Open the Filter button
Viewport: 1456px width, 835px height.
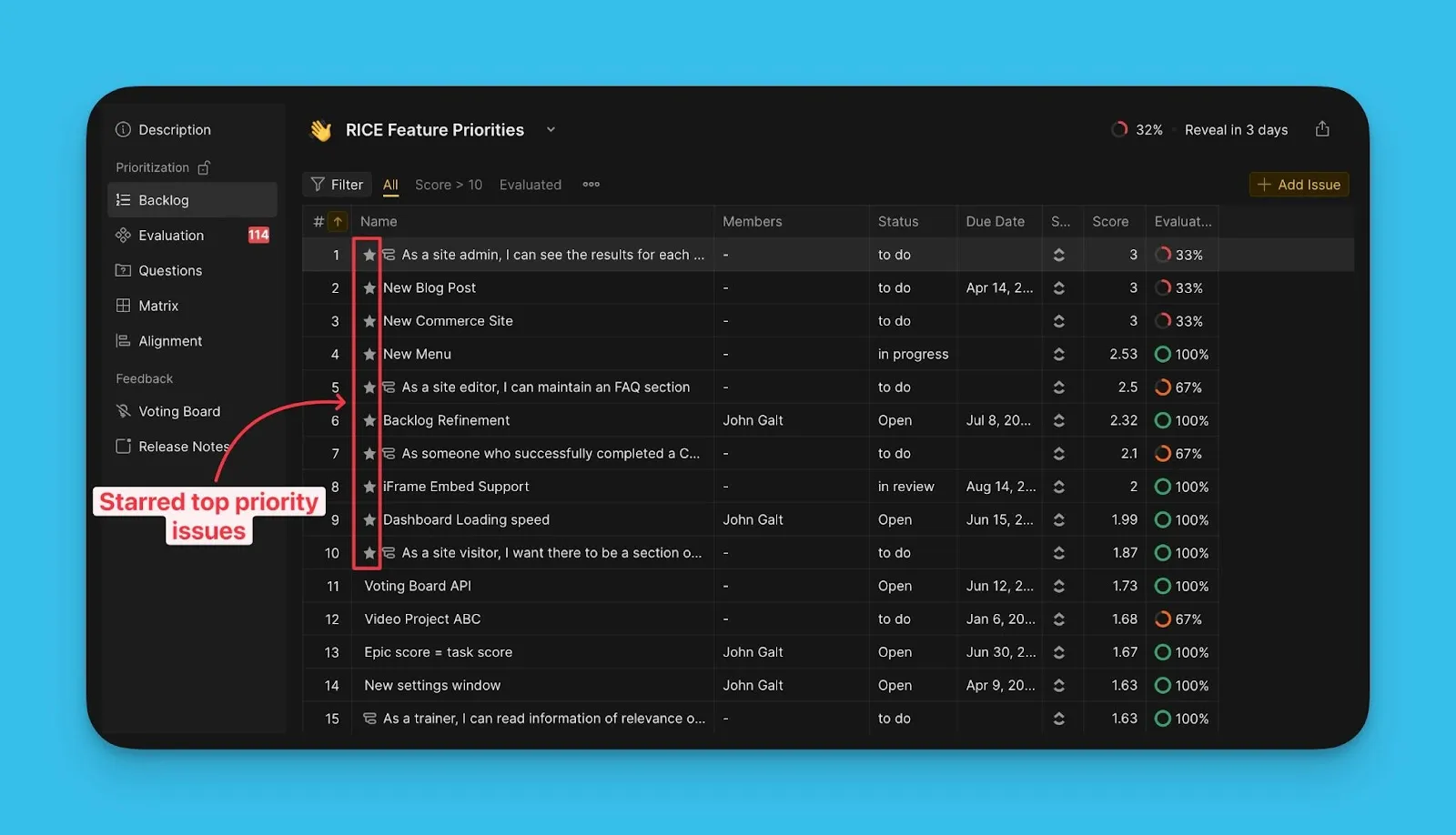337,185
